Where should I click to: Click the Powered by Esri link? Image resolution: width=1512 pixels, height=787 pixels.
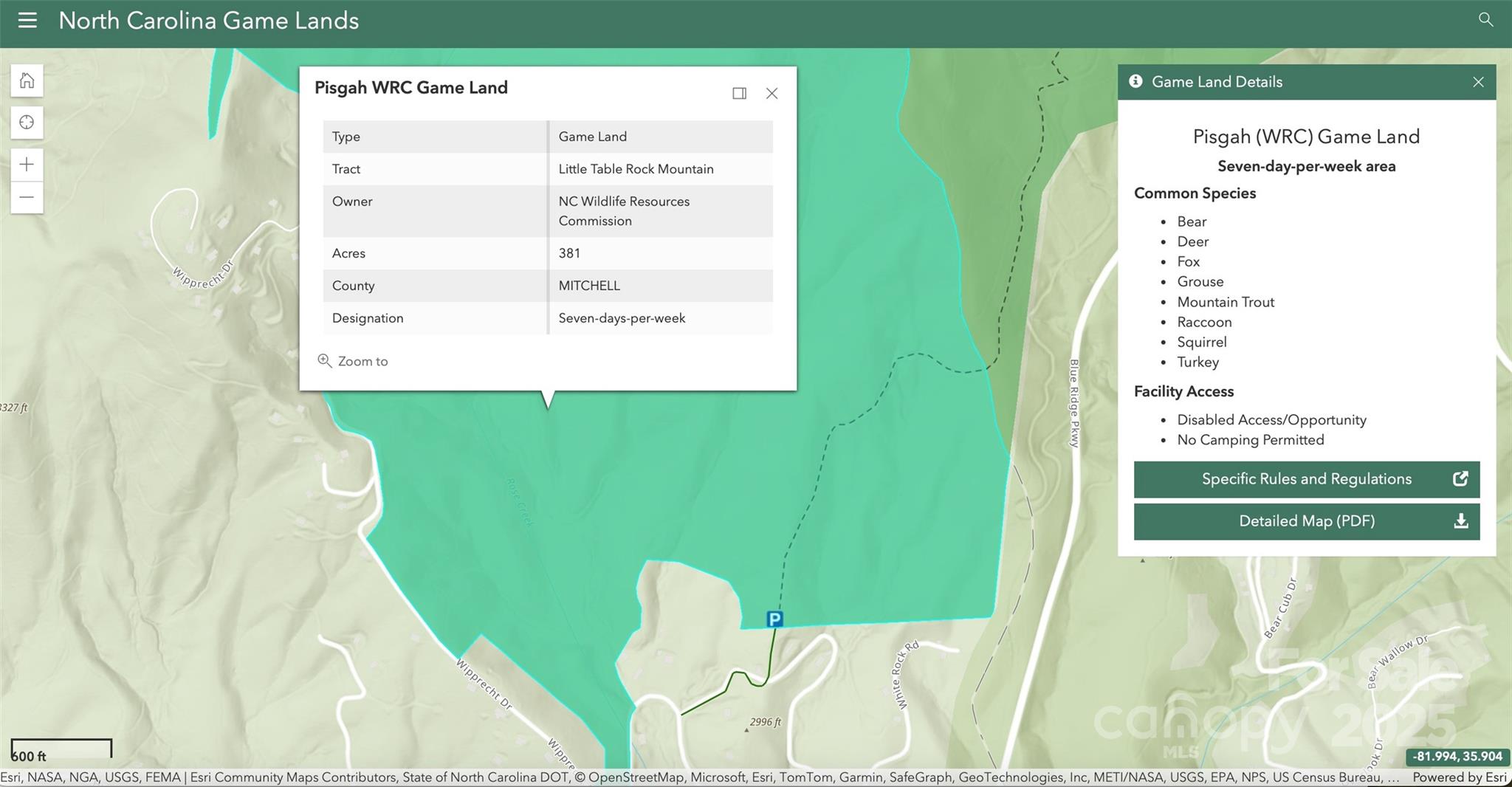tap(1459, 777)
